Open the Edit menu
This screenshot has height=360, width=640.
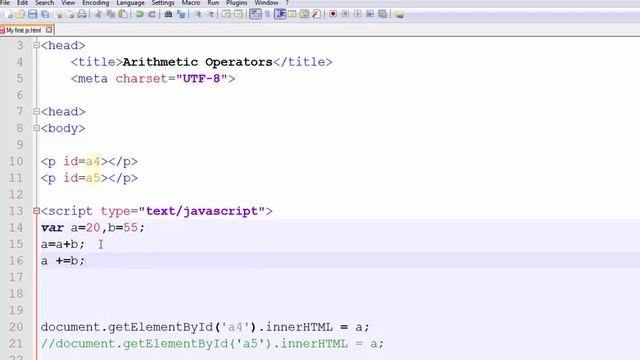tap(22, 3)
